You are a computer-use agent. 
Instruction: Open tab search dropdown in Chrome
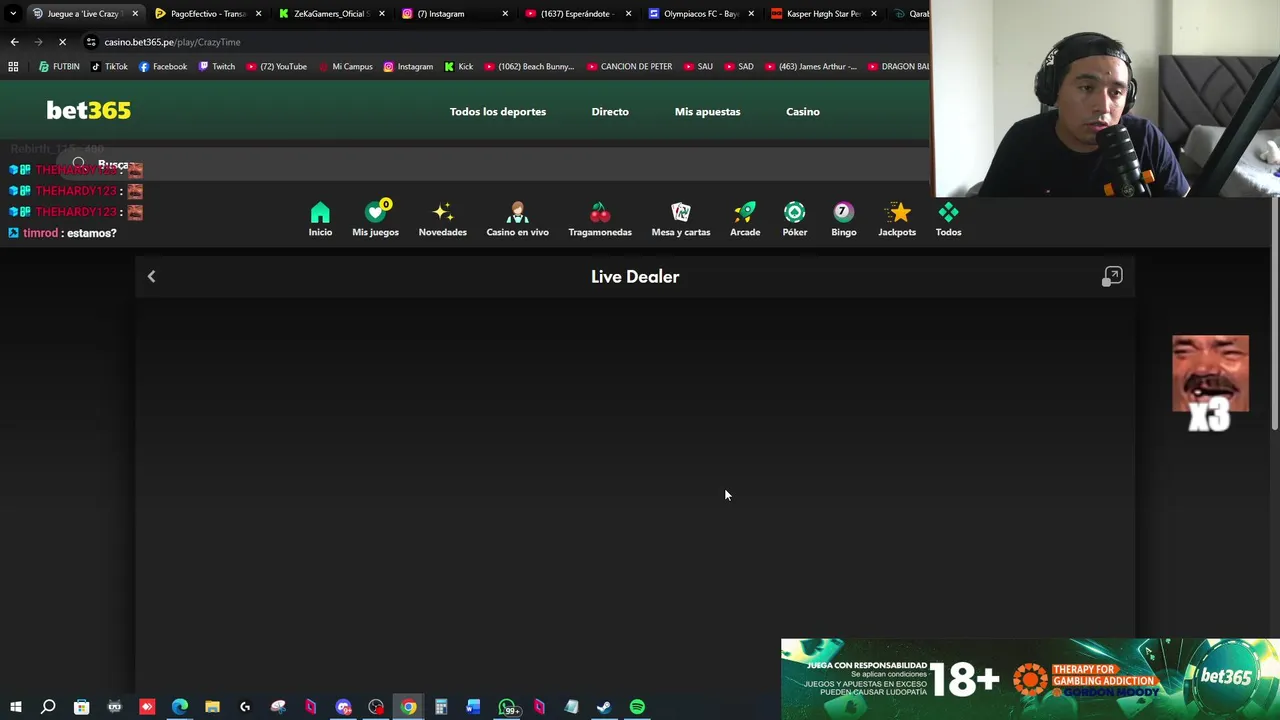point(12,14)
